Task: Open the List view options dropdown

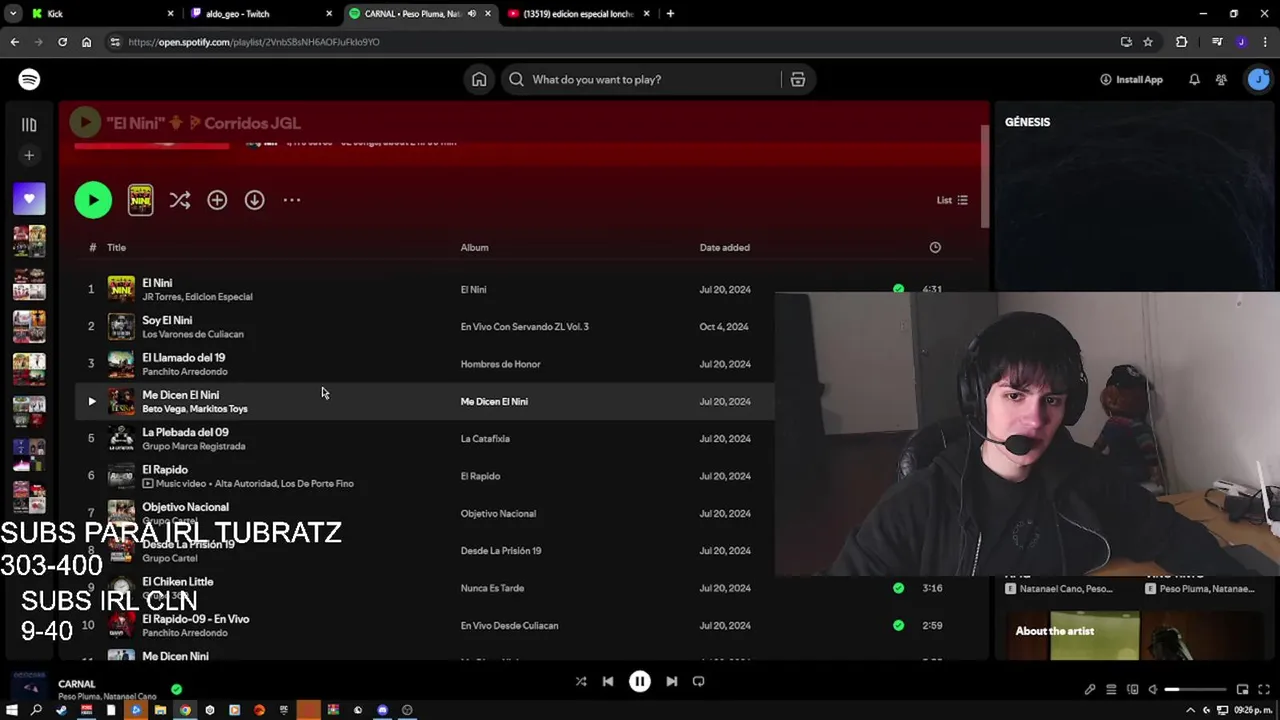Action: click(952, 200)
